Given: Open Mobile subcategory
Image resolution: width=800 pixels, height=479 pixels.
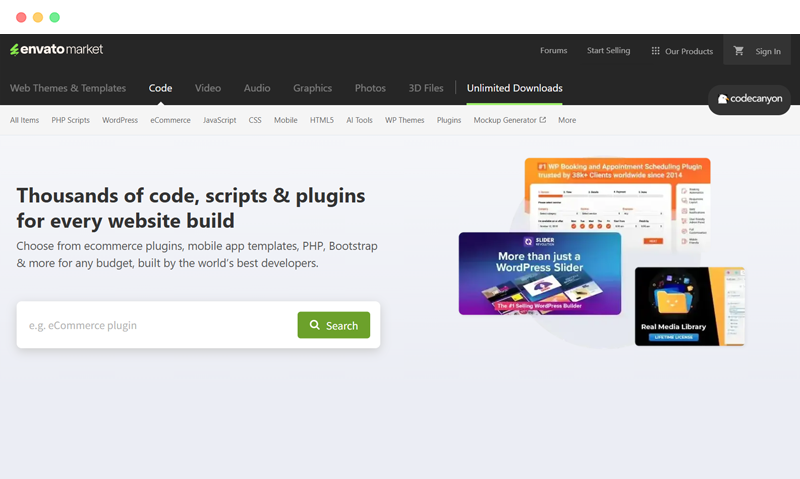Looking at the screenshot, I should (286, 120).
